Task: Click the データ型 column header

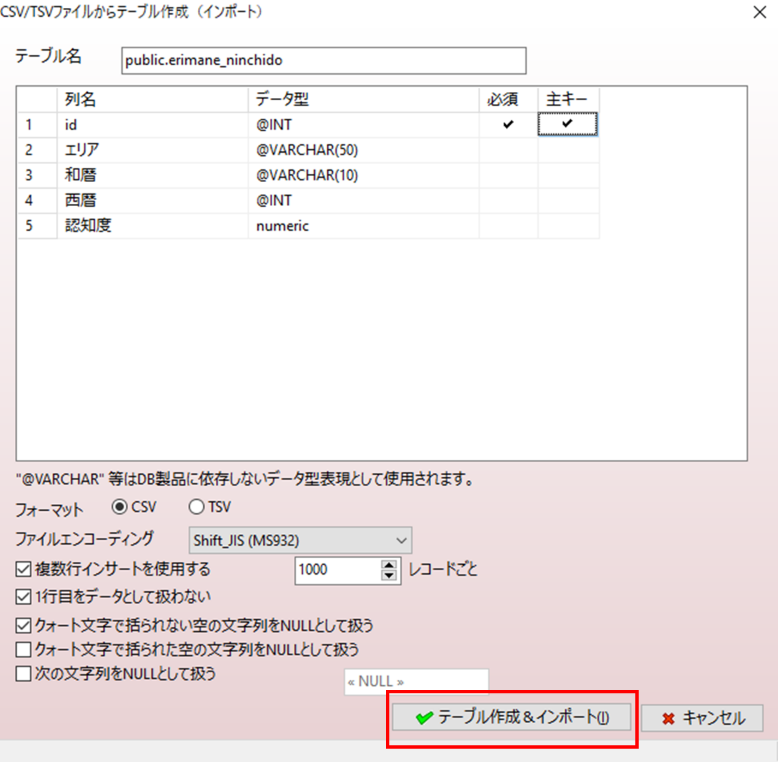Action: click(x=363, y=100)
